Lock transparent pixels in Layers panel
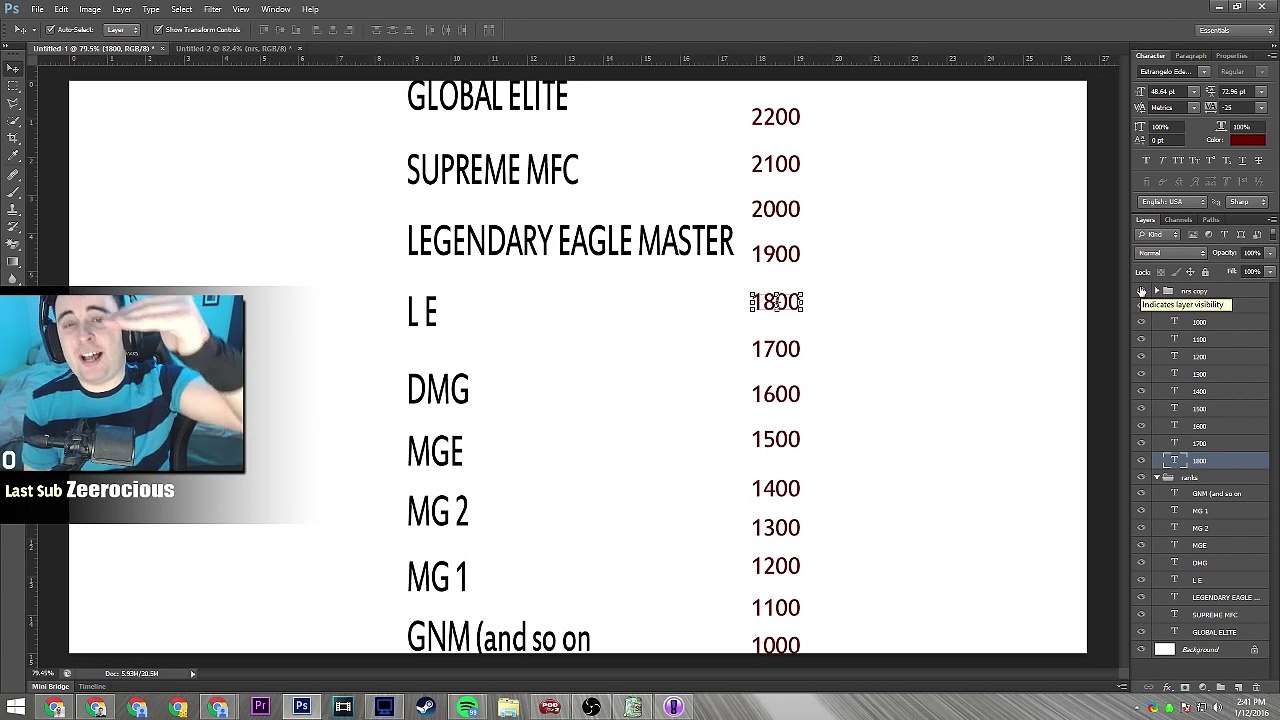 [1161, 271]
